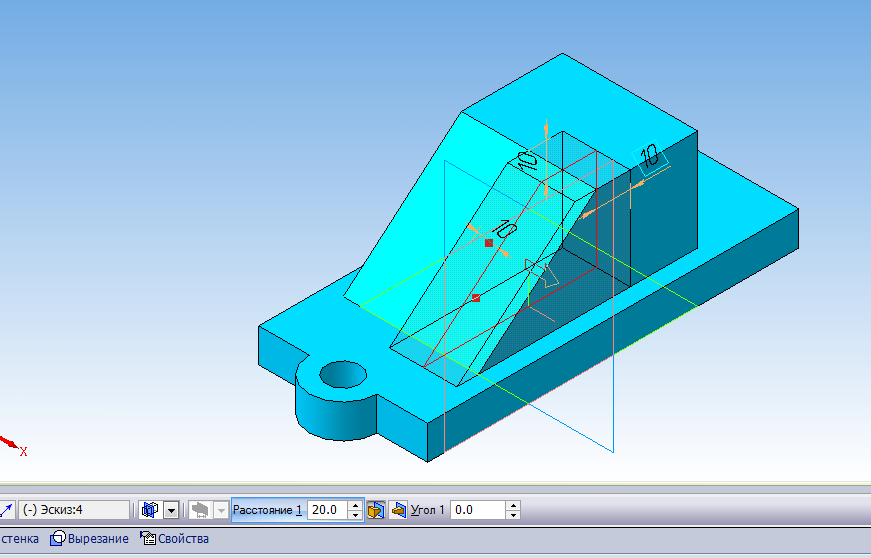The height and width of the screenshot is (558, 871).
Task: Click the boxed 10 dimension label
Action: pyautogui.click(x=651, y=156)
